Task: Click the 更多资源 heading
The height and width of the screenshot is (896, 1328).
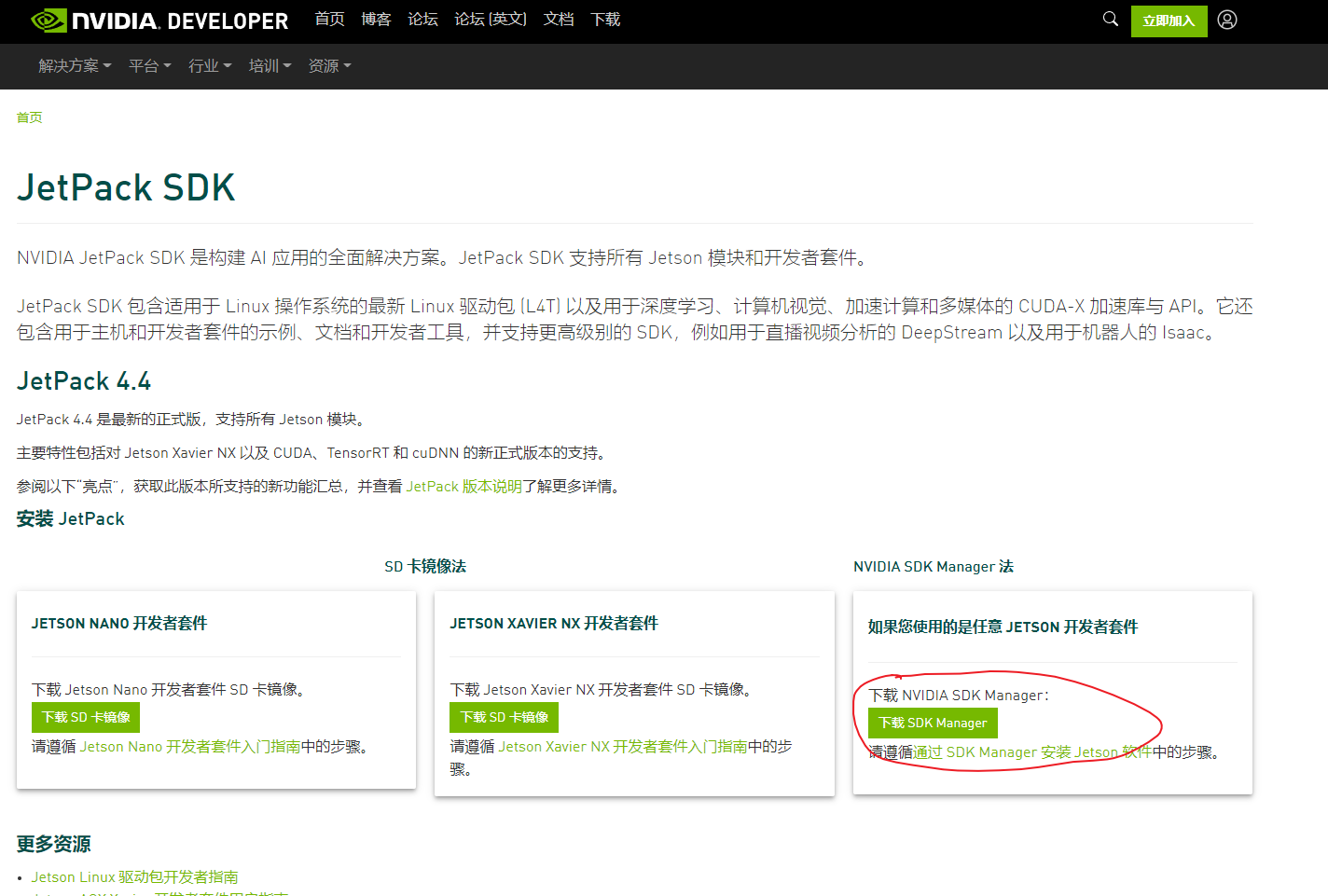Action: (x=54, y=844)
